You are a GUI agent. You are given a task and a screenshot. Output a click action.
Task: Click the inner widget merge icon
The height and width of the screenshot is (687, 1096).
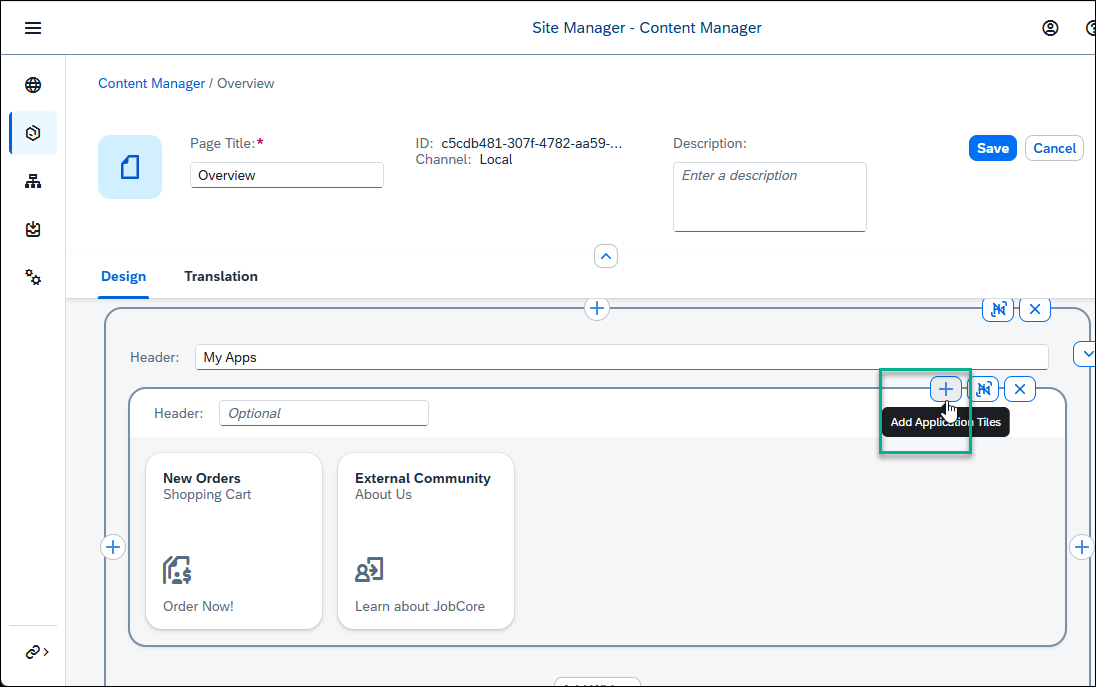pos(983,389)
